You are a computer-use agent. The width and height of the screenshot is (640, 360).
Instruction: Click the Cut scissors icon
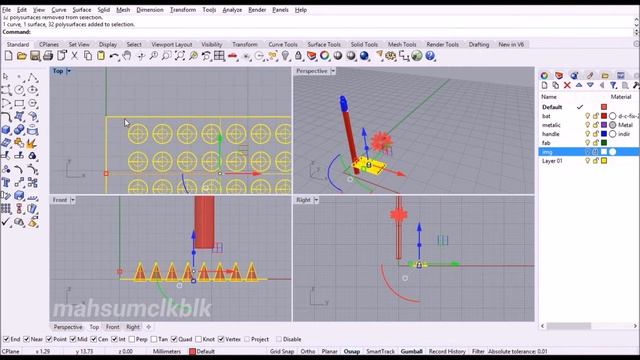coord(74,56)
